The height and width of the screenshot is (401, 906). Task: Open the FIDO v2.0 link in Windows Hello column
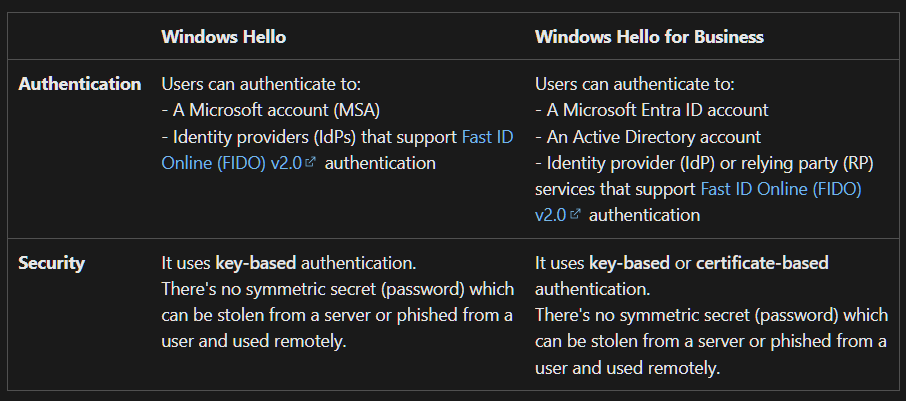230,162
